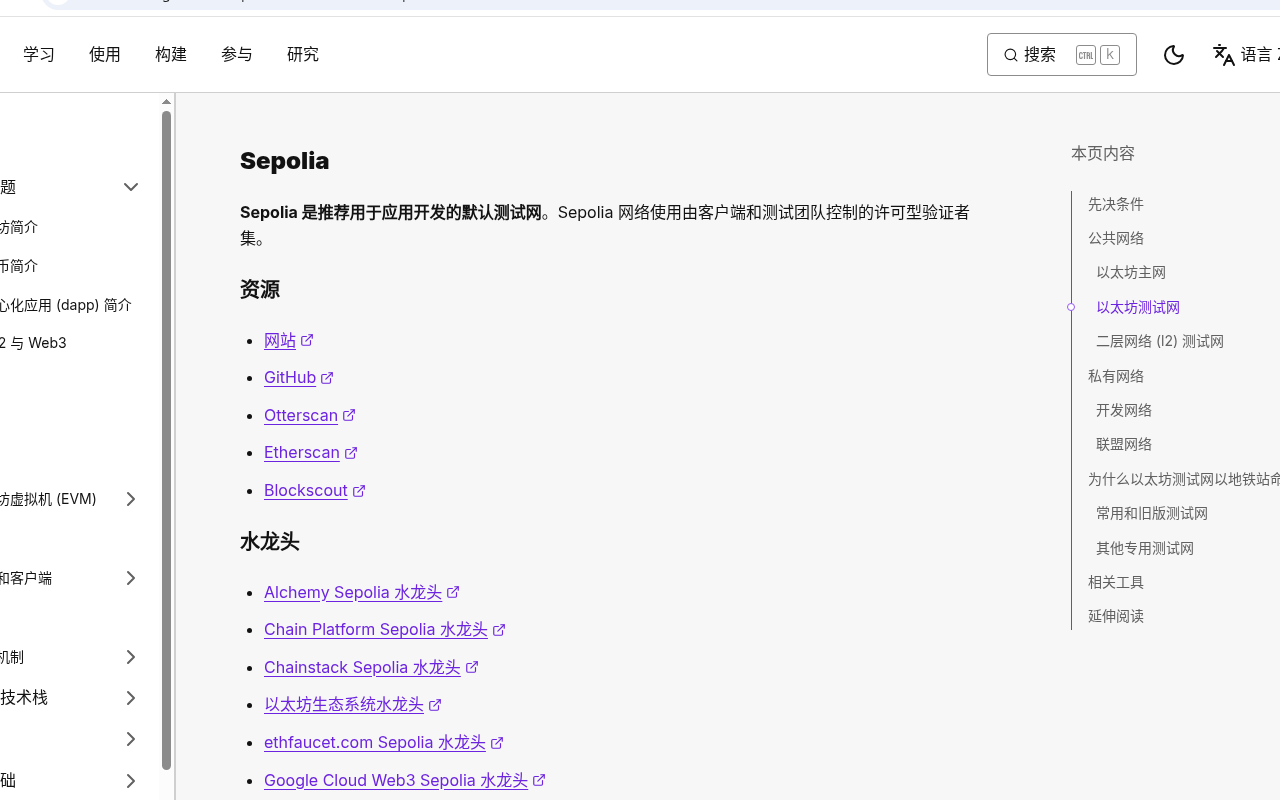1280x800 pixels.
Task: Open the 使用 nav menu
Action: (x=105, y=54)
